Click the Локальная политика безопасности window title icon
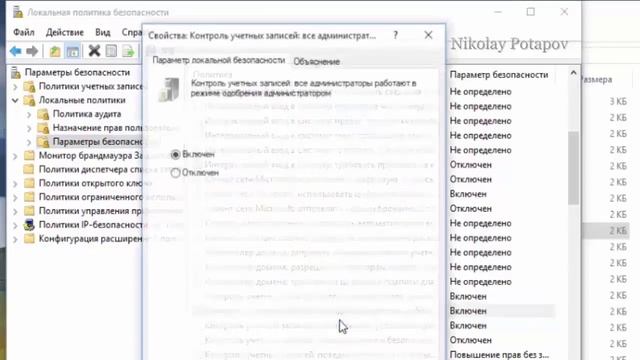 (17, 12)
